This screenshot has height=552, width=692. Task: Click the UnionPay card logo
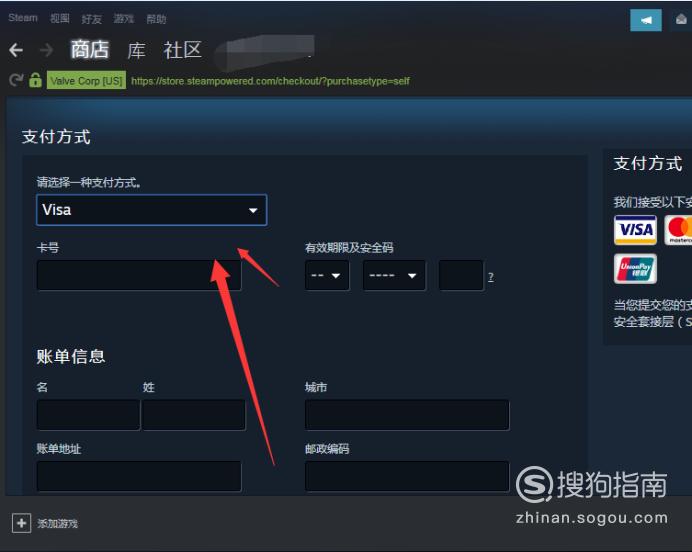click(x=635, y=269)
